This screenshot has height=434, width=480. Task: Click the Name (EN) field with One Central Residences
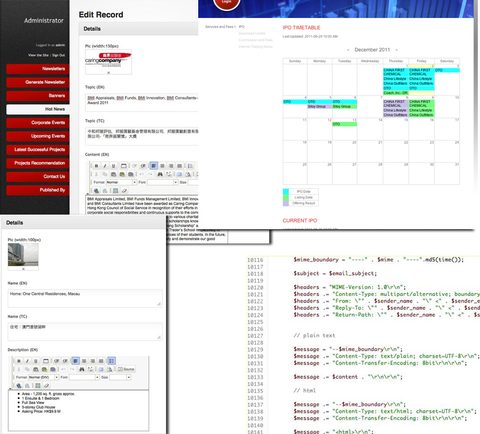tap(85, 298)
